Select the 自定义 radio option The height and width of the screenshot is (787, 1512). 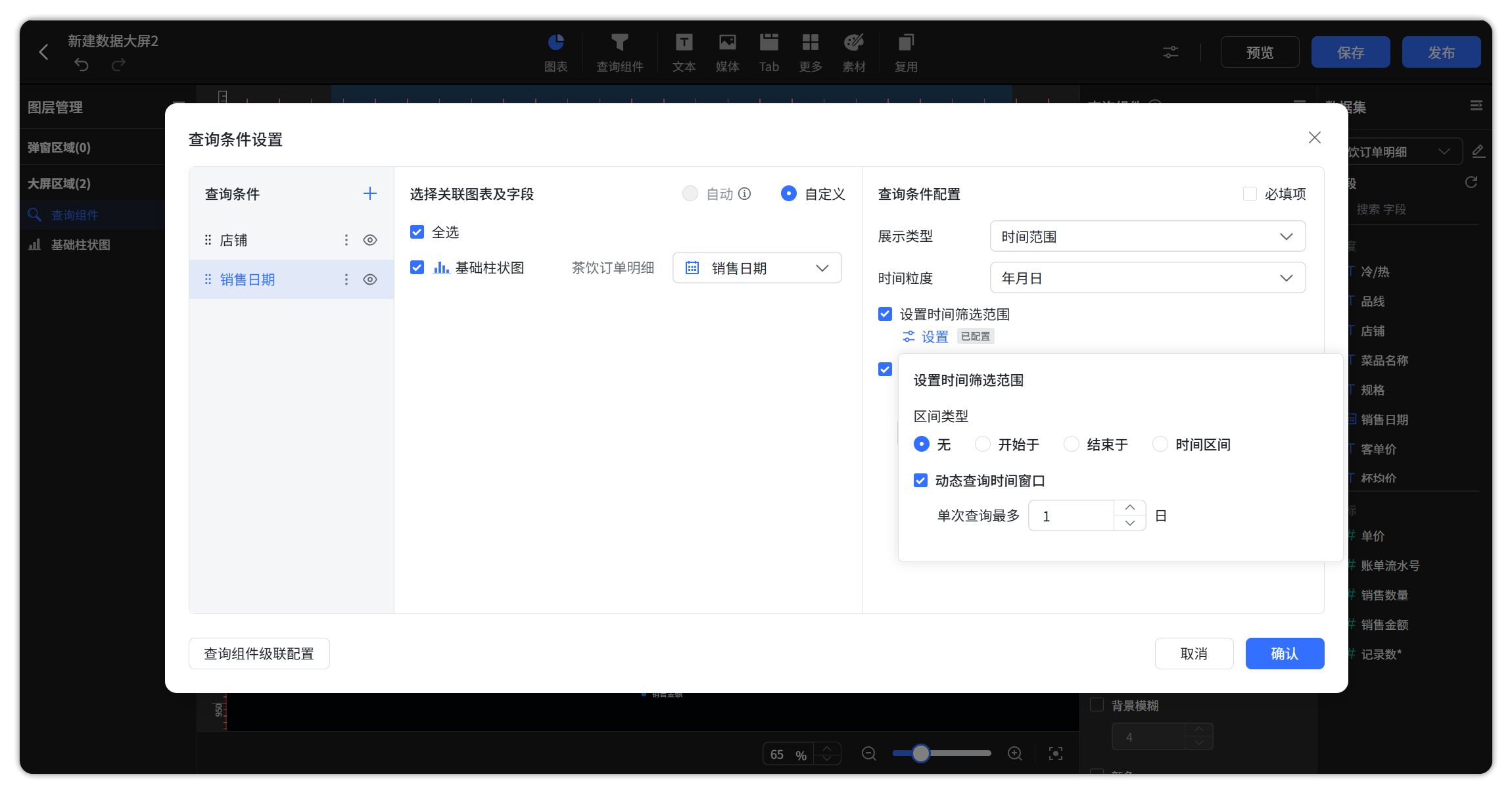(x=789, y=193)
